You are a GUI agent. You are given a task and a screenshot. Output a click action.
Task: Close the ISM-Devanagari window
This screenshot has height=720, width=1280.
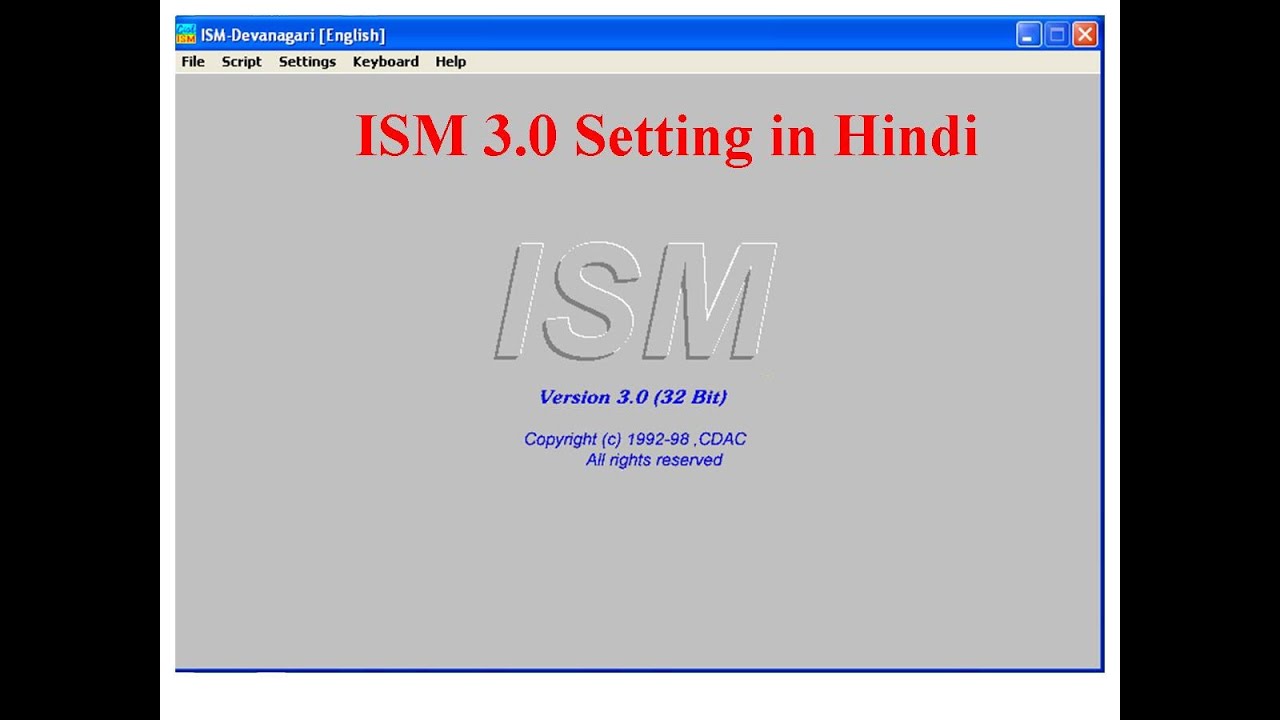coord(1085,35)
